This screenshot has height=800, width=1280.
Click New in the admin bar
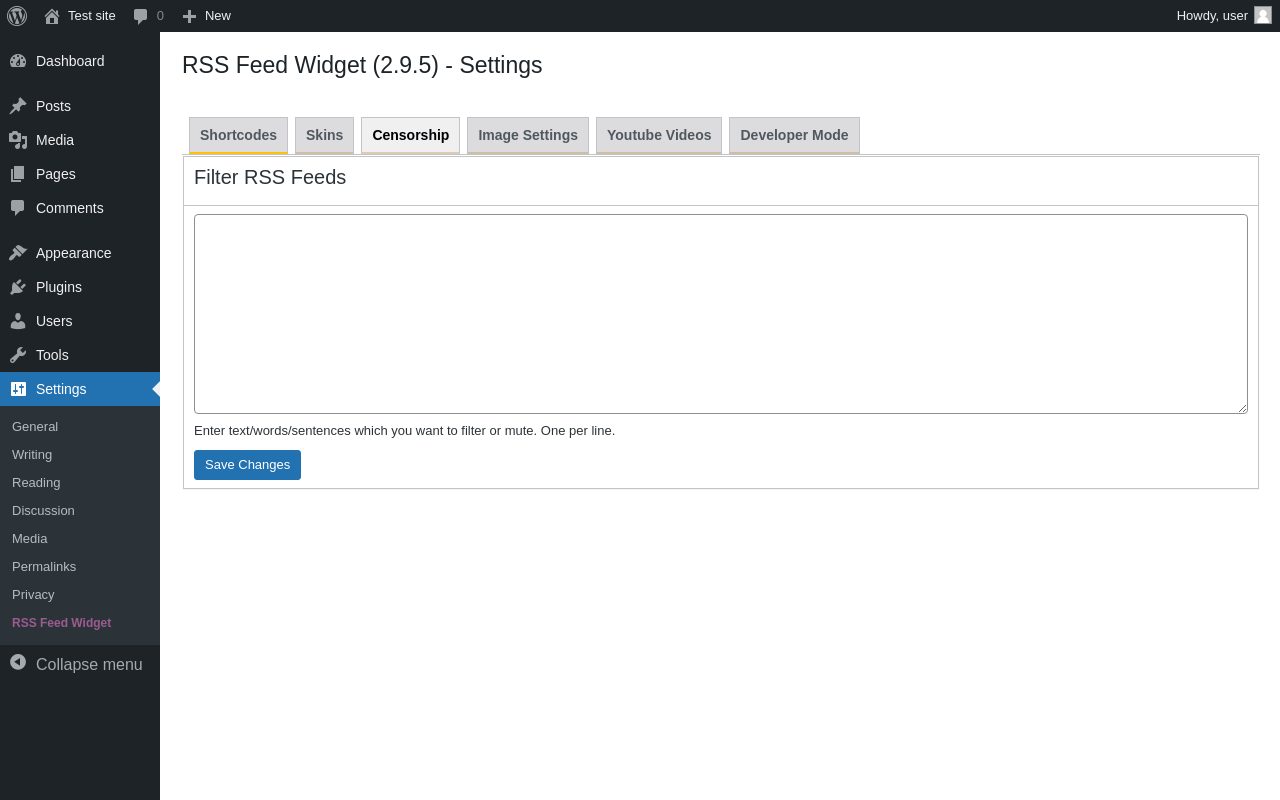(218, 16)
